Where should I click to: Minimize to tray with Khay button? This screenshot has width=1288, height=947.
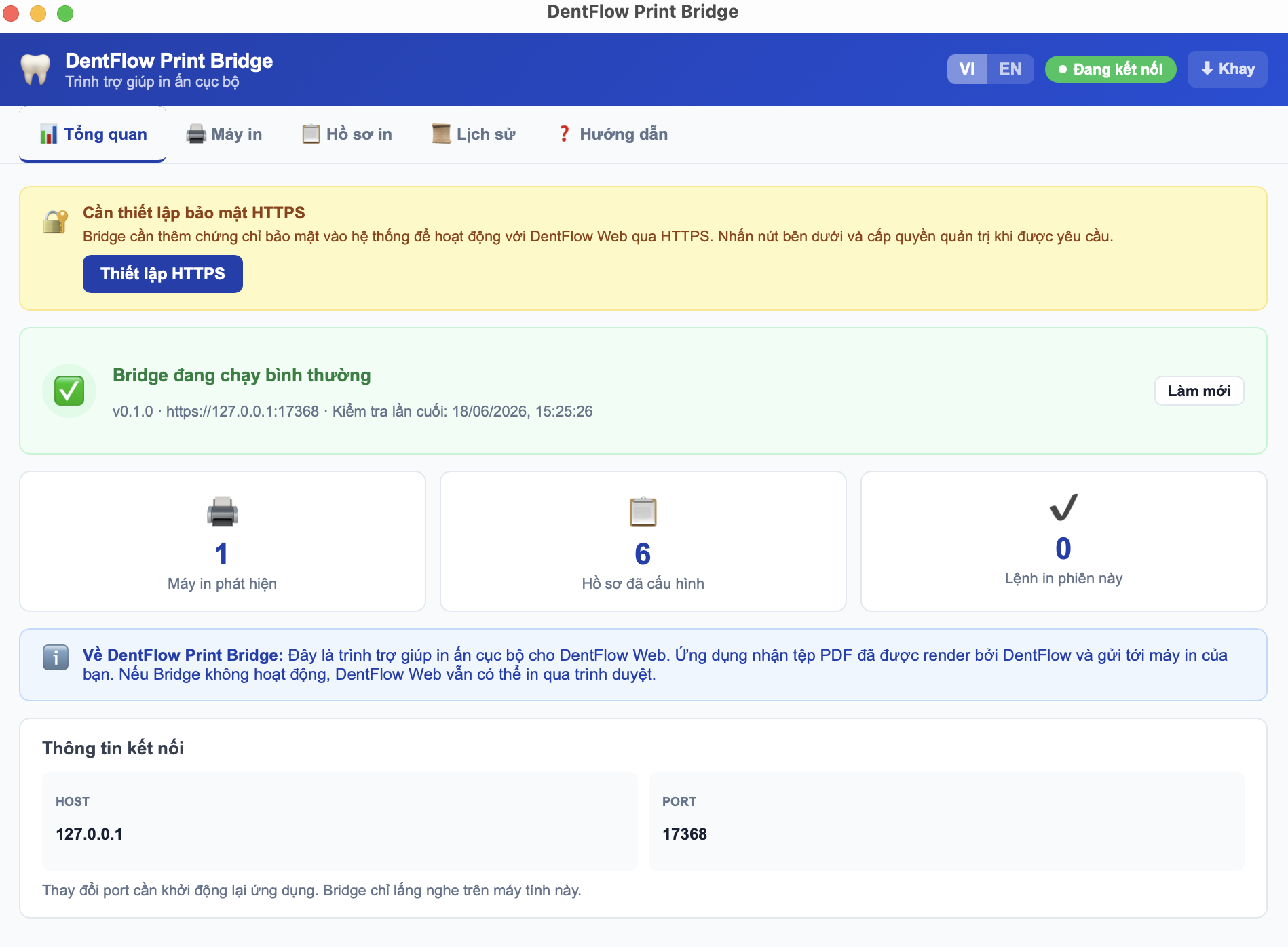point(1228,69)
